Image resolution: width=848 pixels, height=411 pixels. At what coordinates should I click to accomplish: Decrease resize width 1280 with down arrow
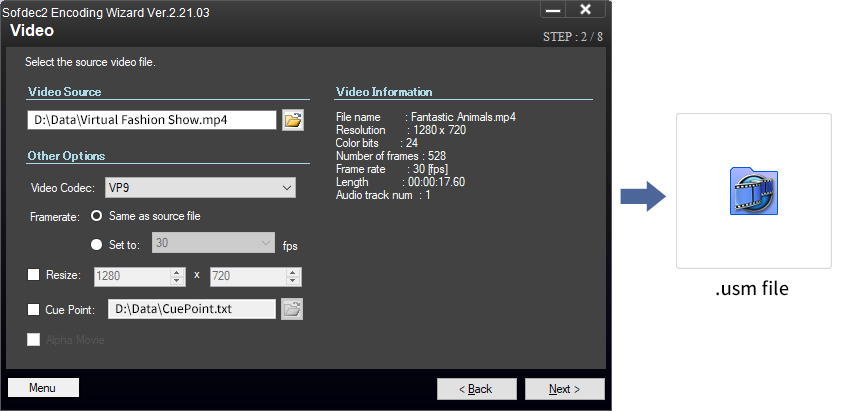[x=177, y=281]
